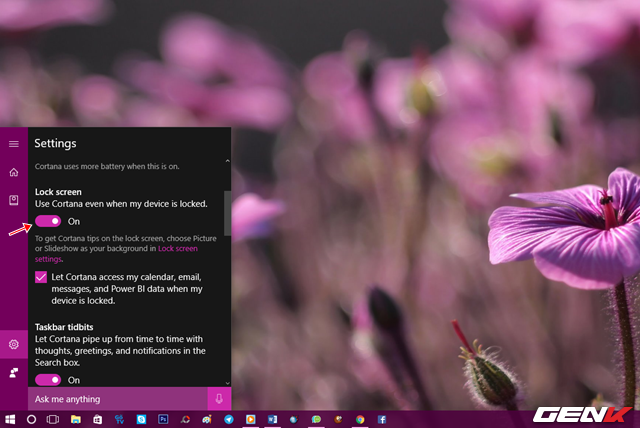Click the Lock screen heading text

[x=58, y=192]
